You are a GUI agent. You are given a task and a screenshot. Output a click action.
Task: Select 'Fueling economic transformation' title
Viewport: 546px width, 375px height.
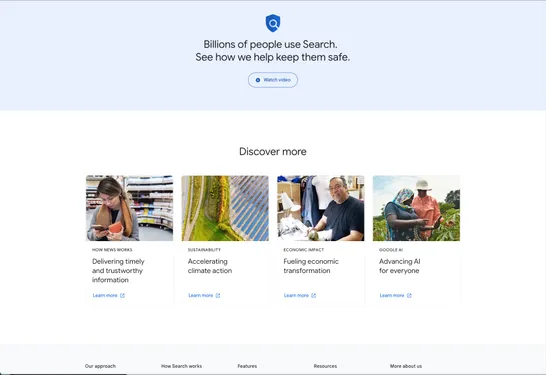pyautogui.click(x=311, y=266)
